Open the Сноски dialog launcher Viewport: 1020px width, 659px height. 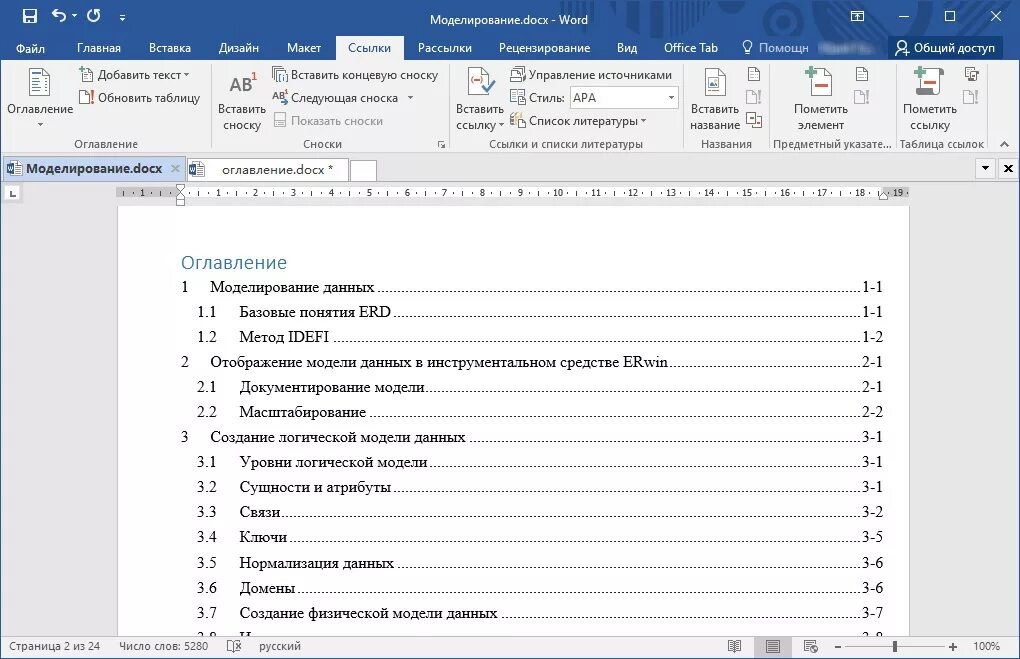442,144
